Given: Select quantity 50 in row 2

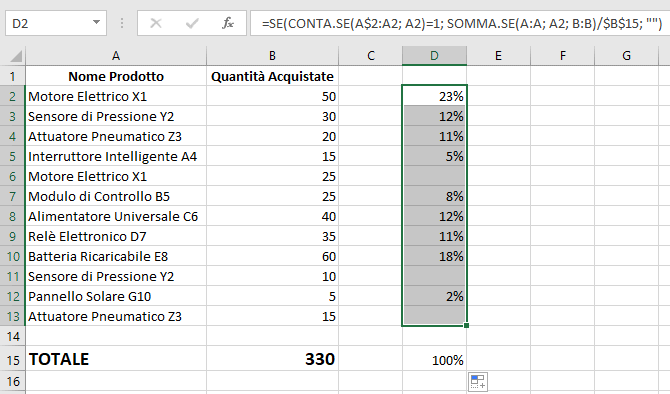Looking at the screenshot, I should (272, 96).
